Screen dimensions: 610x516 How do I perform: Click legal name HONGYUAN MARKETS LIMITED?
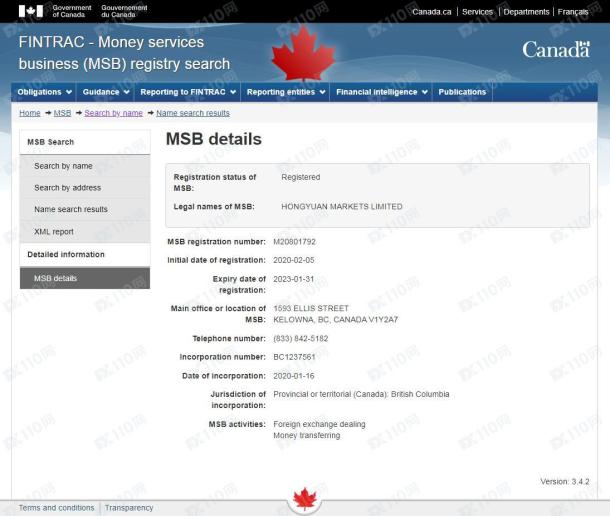342,207
